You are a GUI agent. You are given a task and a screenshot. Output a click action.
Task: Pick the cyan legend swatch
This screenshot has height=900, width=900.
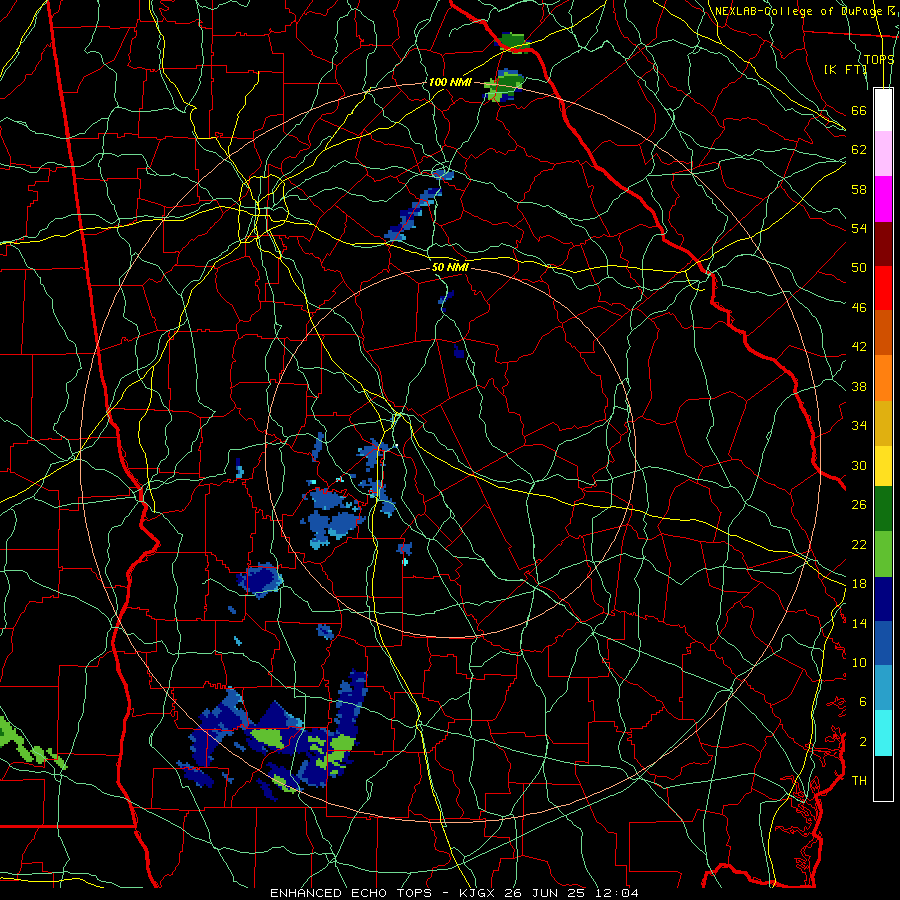(883, 733)
